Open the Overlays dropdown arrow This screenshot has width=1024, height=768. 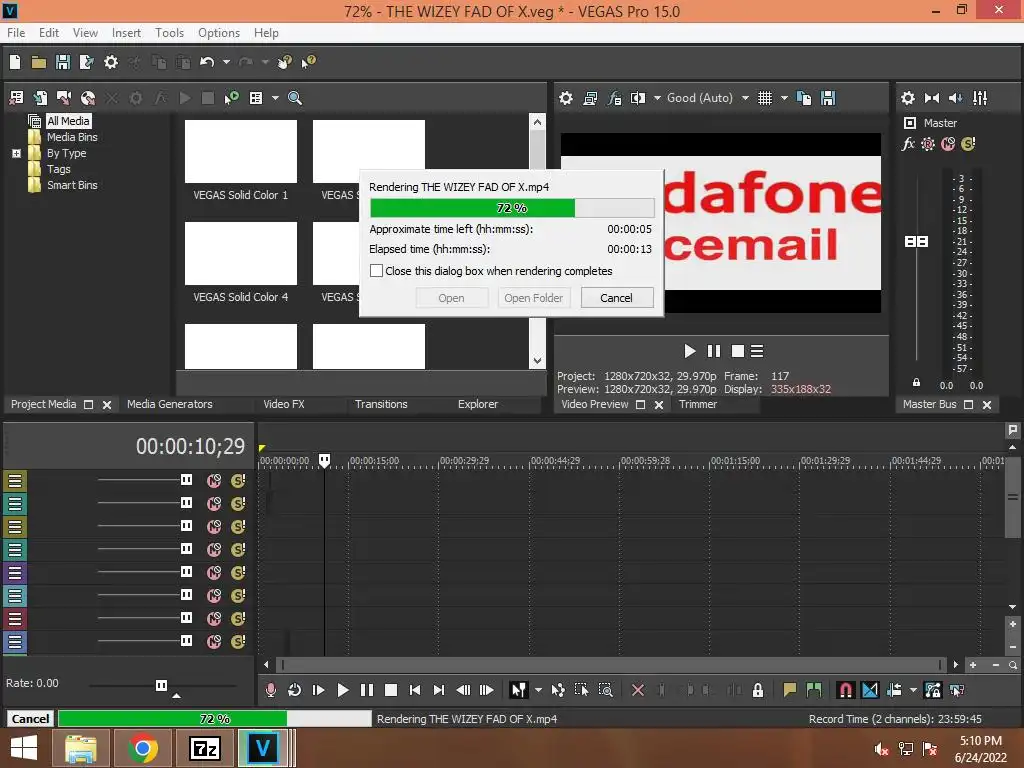[784, 98]
